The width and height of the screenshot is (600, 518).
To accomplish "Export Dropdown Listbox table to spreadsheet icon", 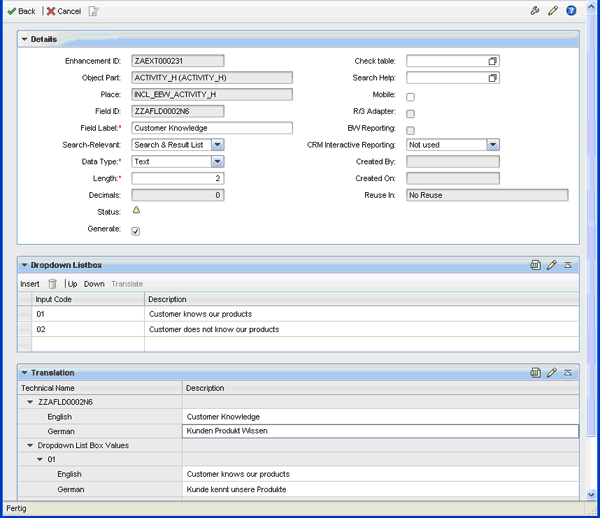I will [536, 265].
